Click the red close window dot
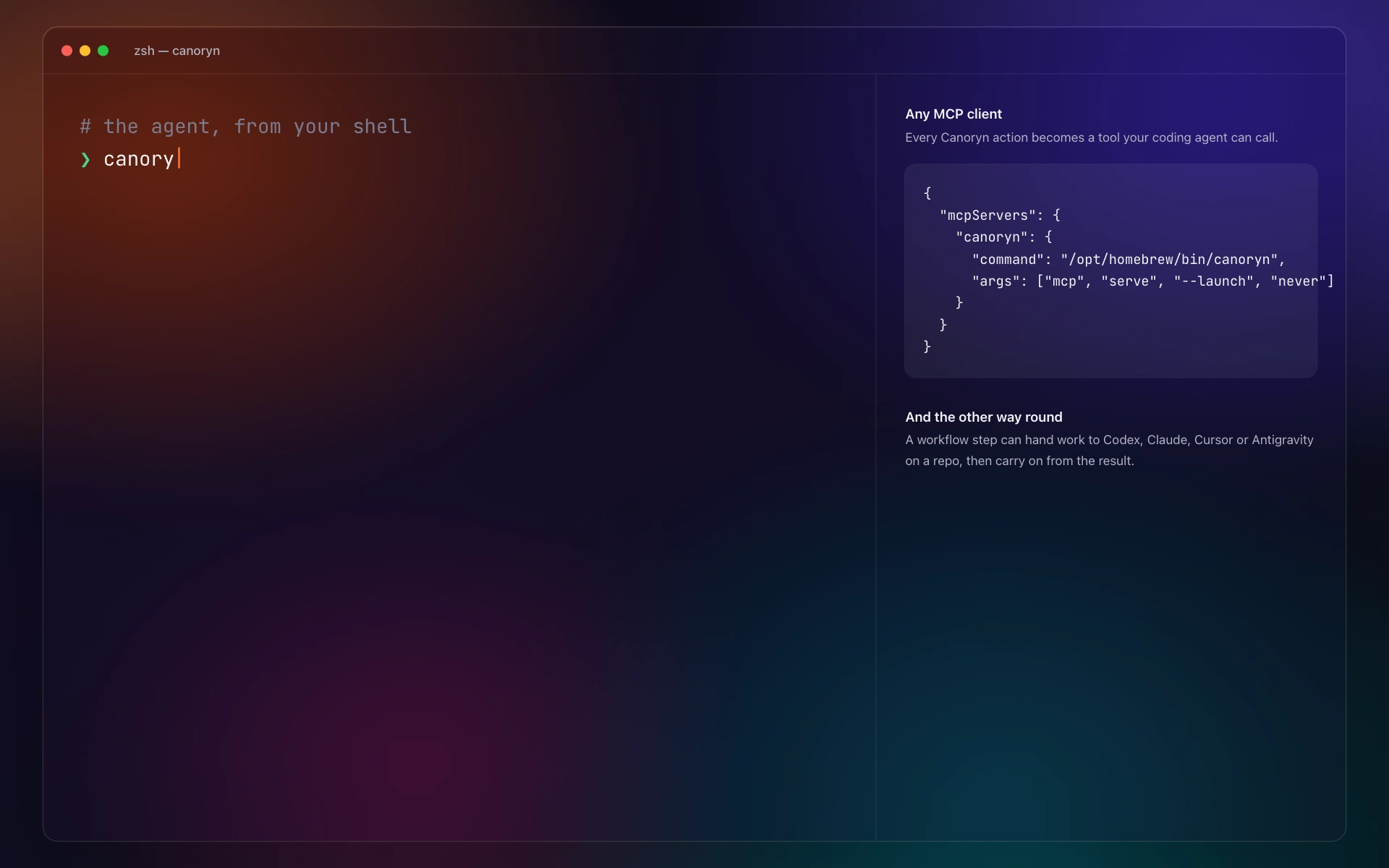Viewport: 1389px width, 868px height. [67, 51]
